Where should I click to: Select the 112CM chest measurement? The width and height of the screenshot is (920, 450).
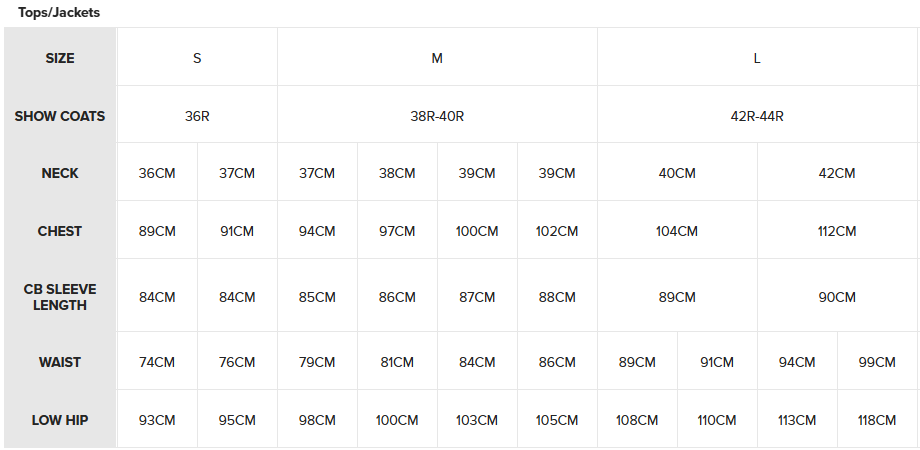tap(837, 231)
